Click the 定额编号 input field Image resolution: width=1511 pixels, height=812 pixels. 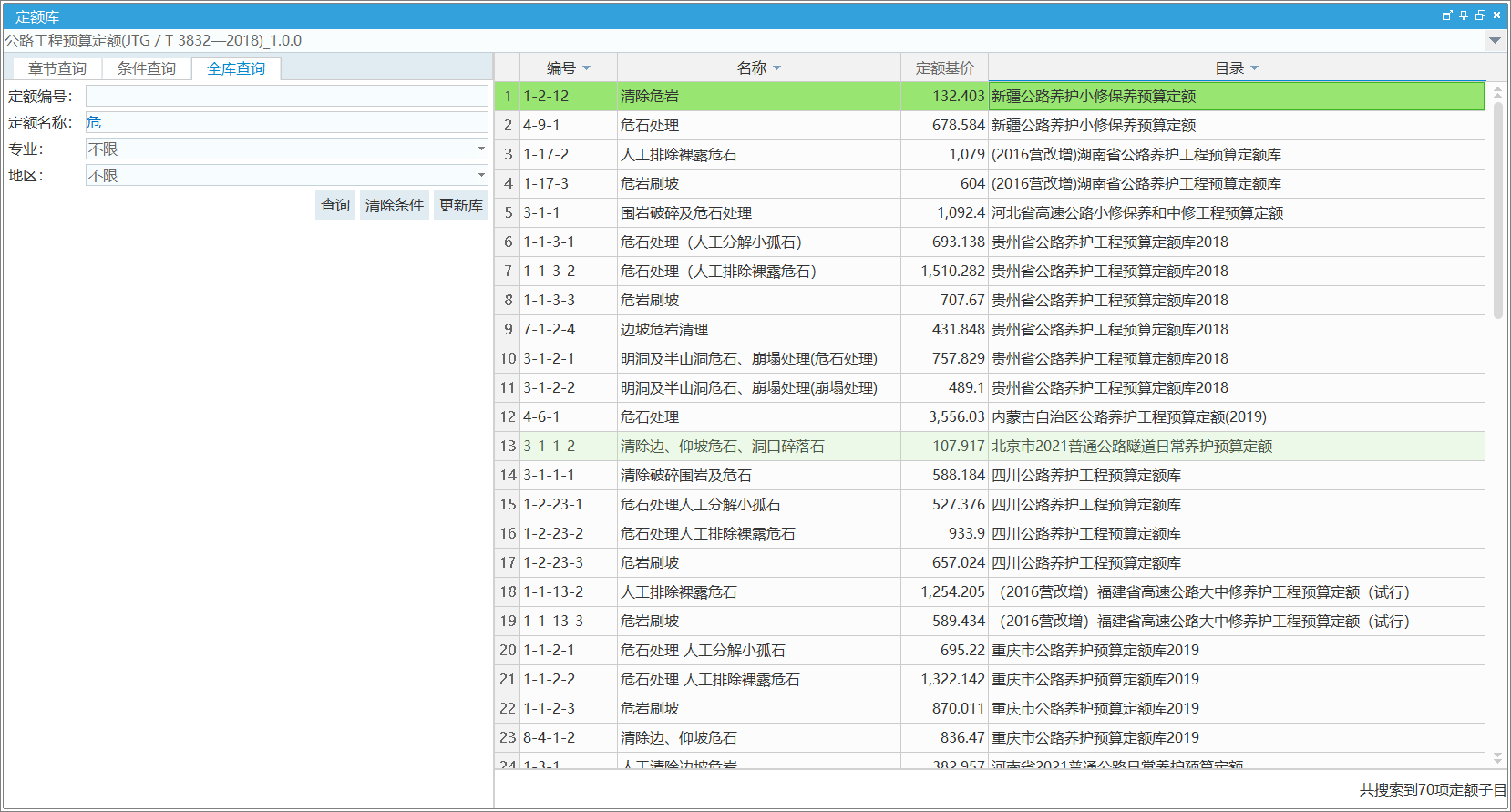[x=287, y=96]
